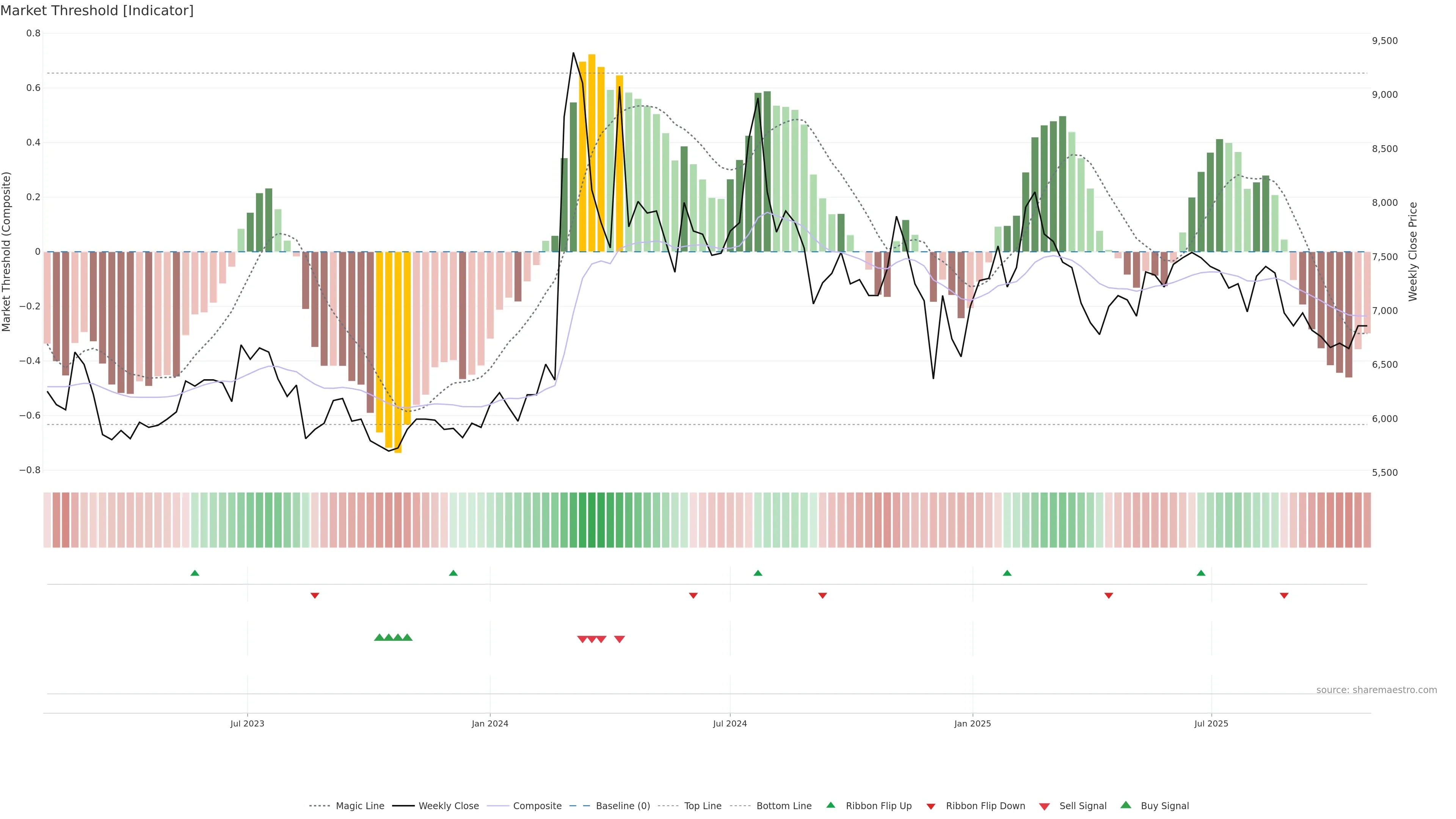Click the Ribbon Flip Down legend triangle icon
Viewport: 1456px width, 819px height.
[x=930, y=806]
